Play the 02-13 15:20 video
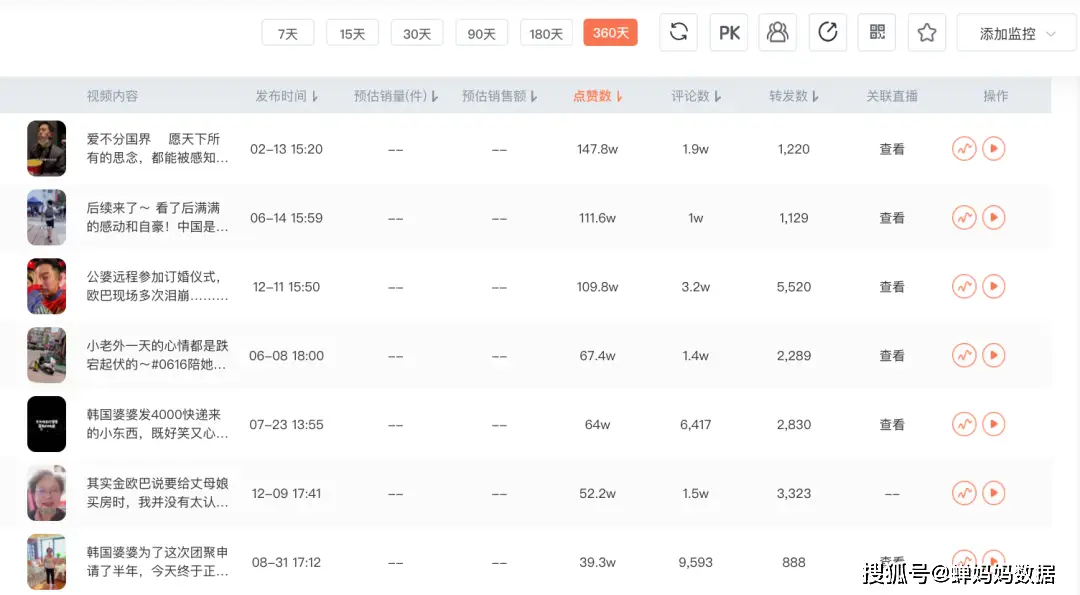1080x595 pixels. [993, 149]
